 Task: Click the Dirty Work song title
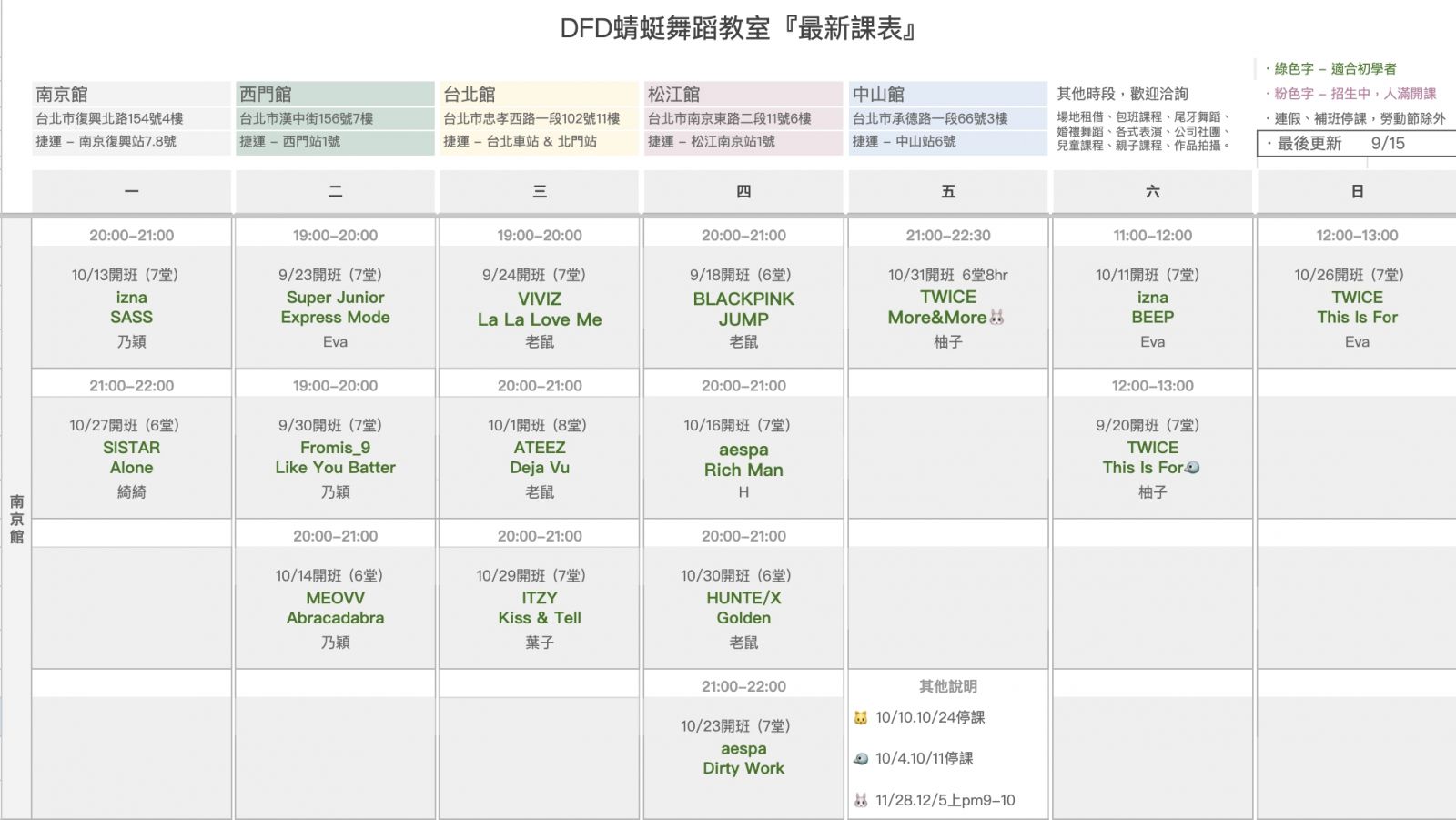pyautogui.click(x=743, y=768)
